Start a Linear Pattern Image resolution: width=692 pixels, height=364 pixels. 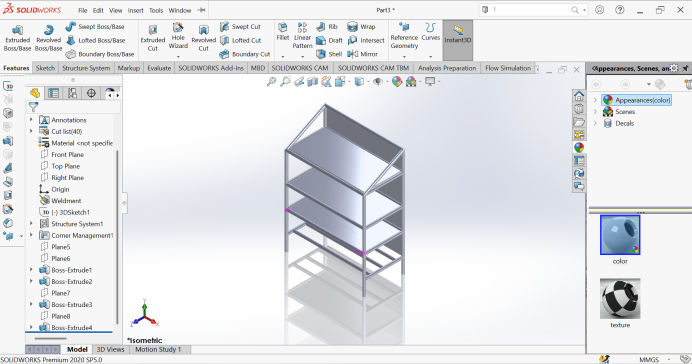pos(302,35)
